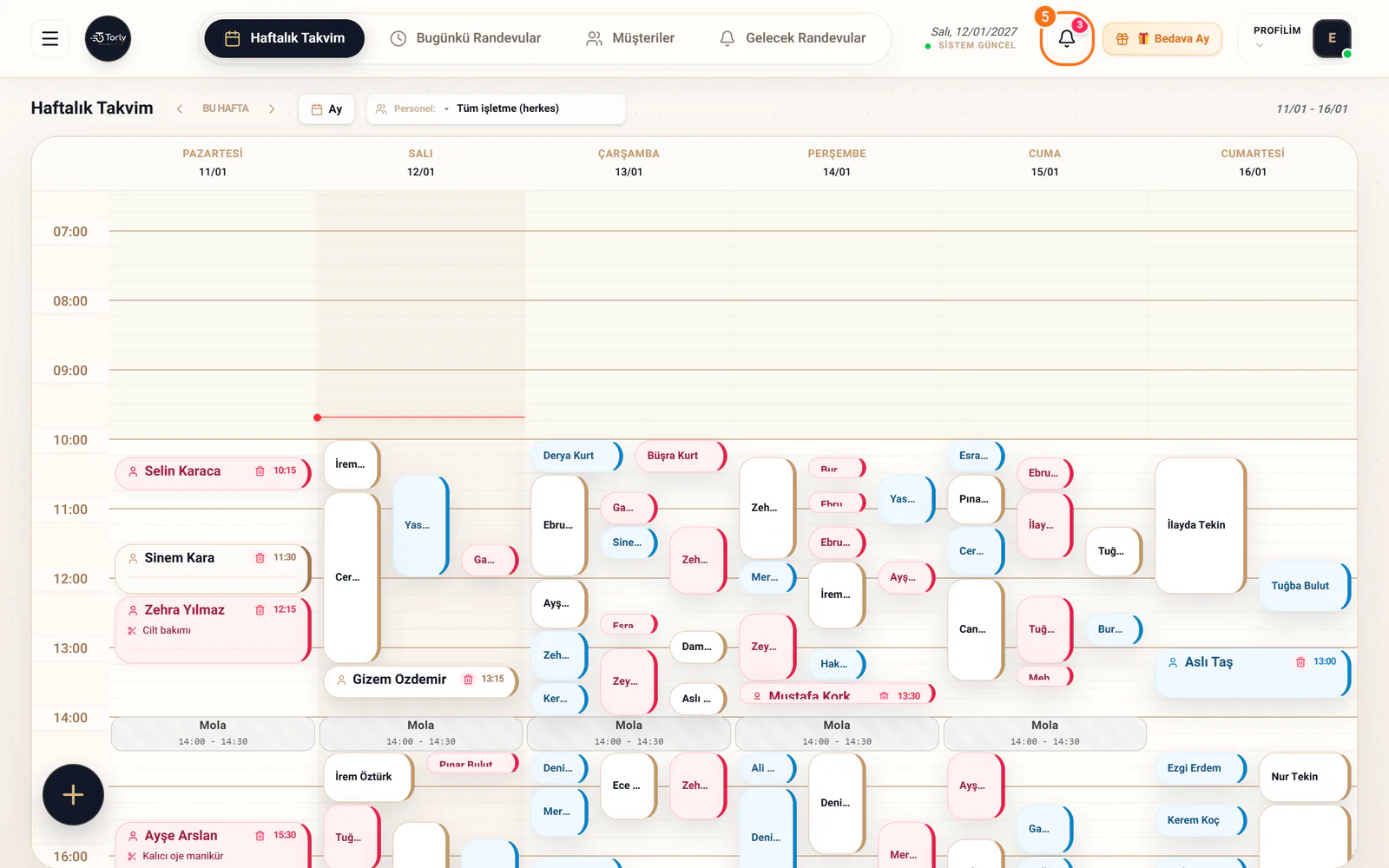The image size is (1389, 868).
Task: Click trash icon on Aslı Taş appointment
Action: point(1300,662)
